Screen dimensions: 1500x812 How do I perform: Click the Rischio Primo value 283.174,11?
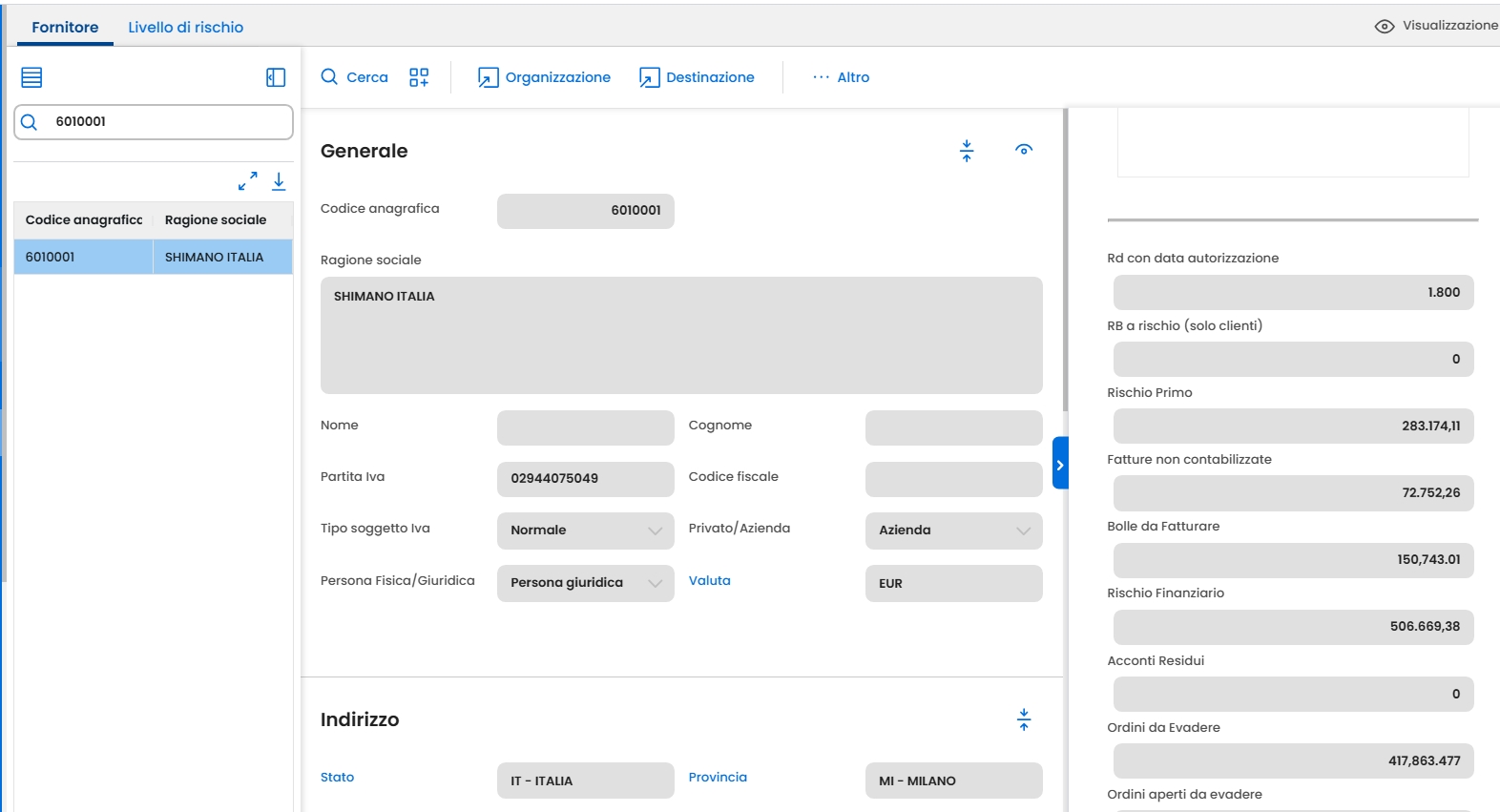1294,426
